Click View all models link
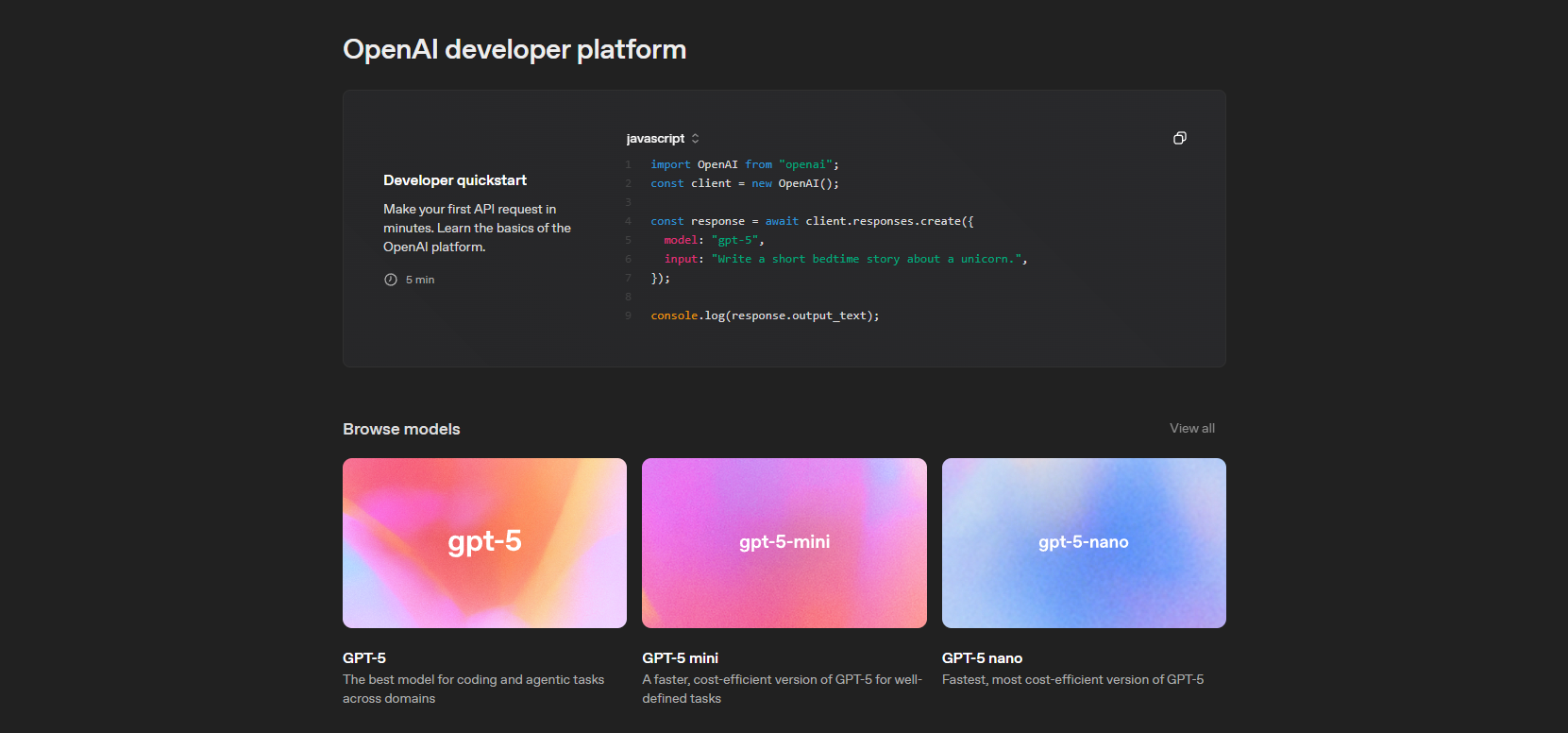This screenshot has height=733, width=1568. 1192,428
